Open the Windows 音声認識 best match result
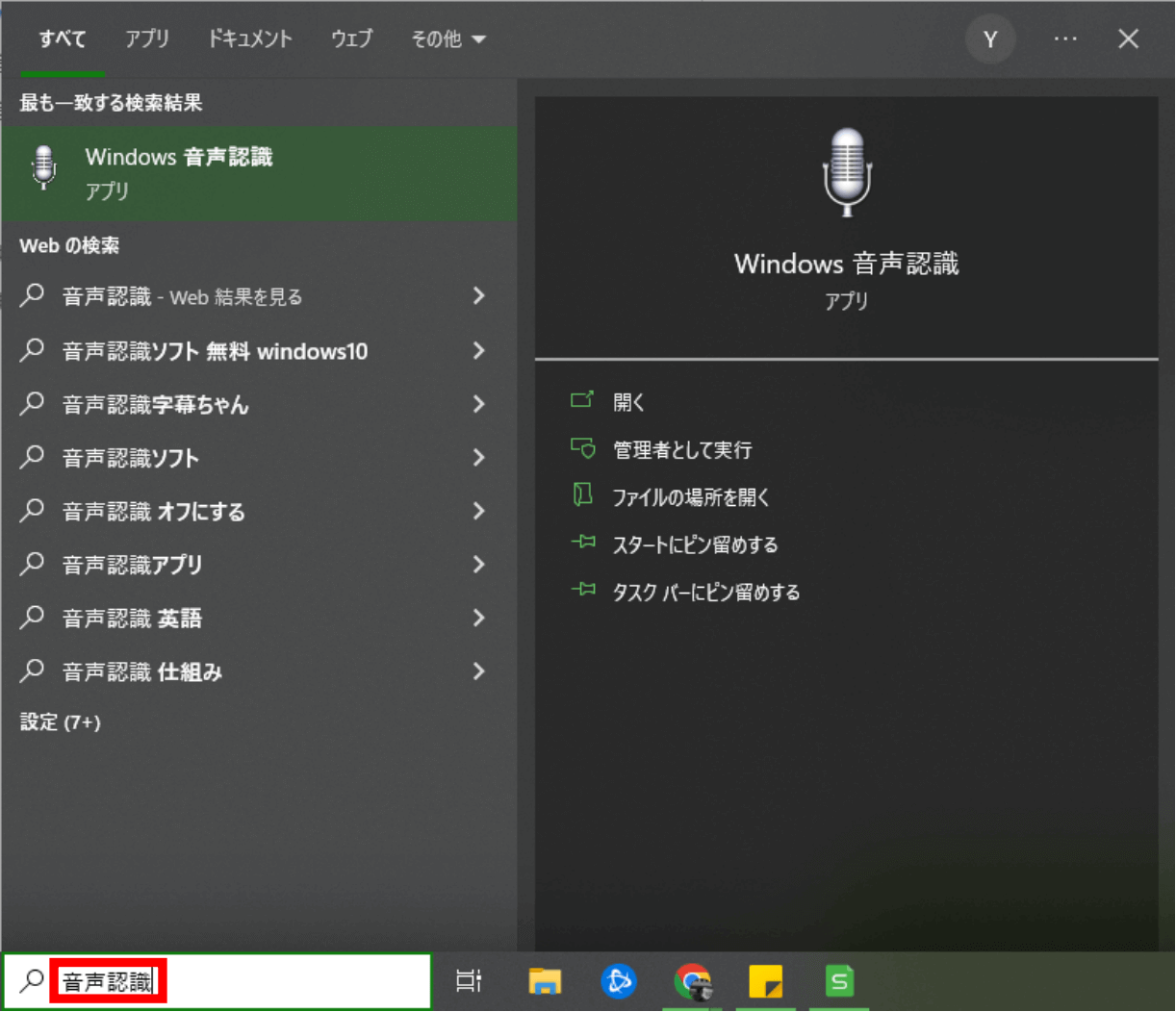 tap(259, 173)
